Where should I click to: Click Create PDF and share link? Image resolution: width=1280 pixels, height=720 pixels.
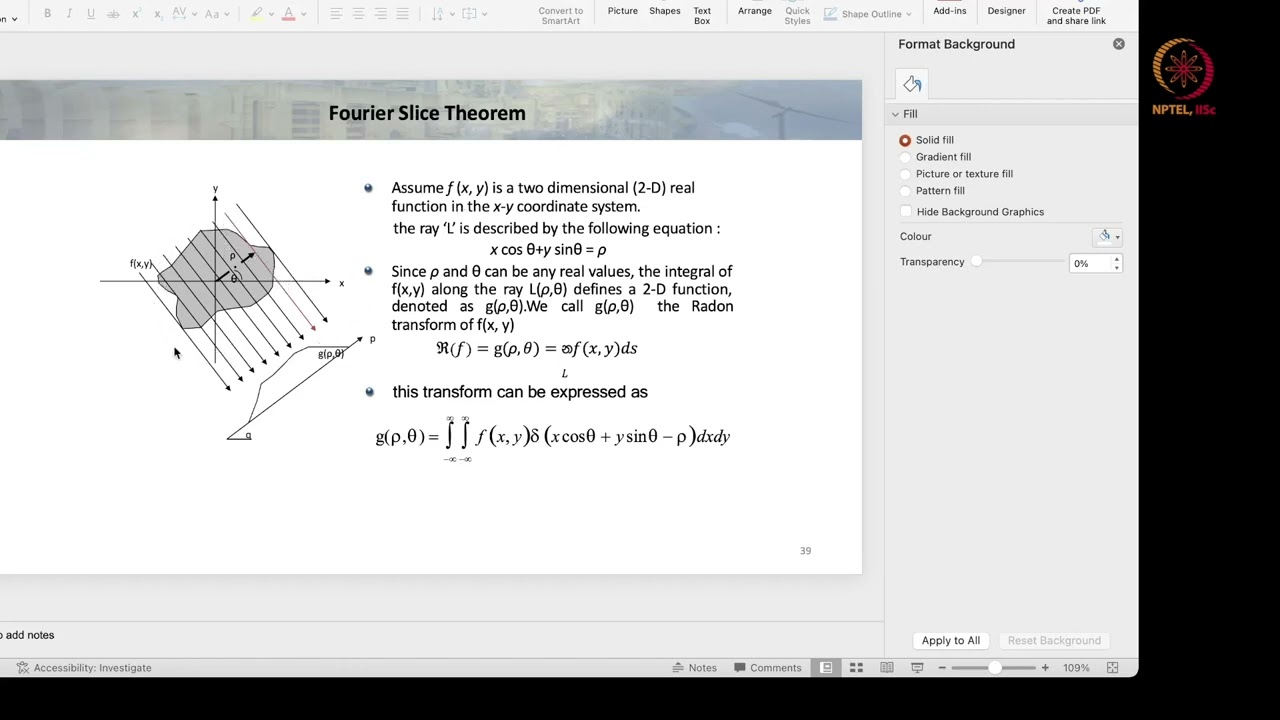pos(1076,16)
